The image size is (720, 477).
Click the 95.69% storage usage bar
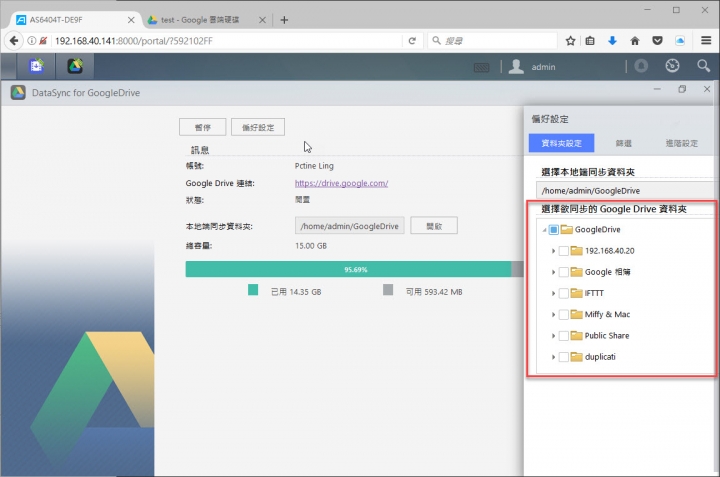354,269
